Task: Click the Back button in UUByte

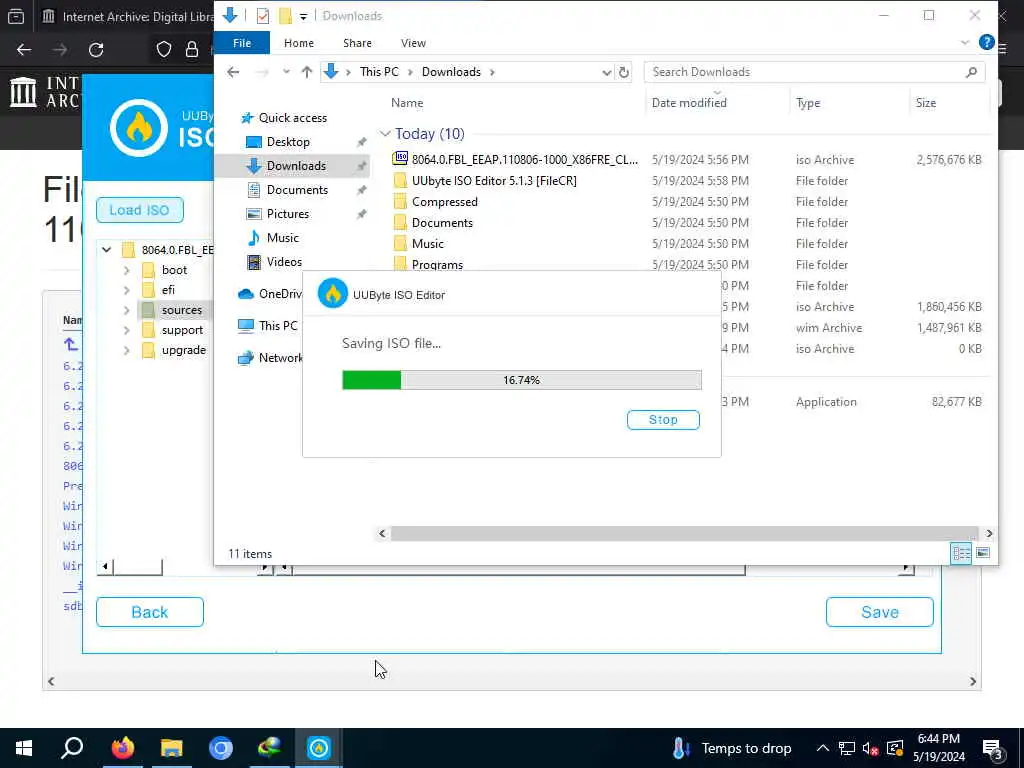Action: click(150, 612)
